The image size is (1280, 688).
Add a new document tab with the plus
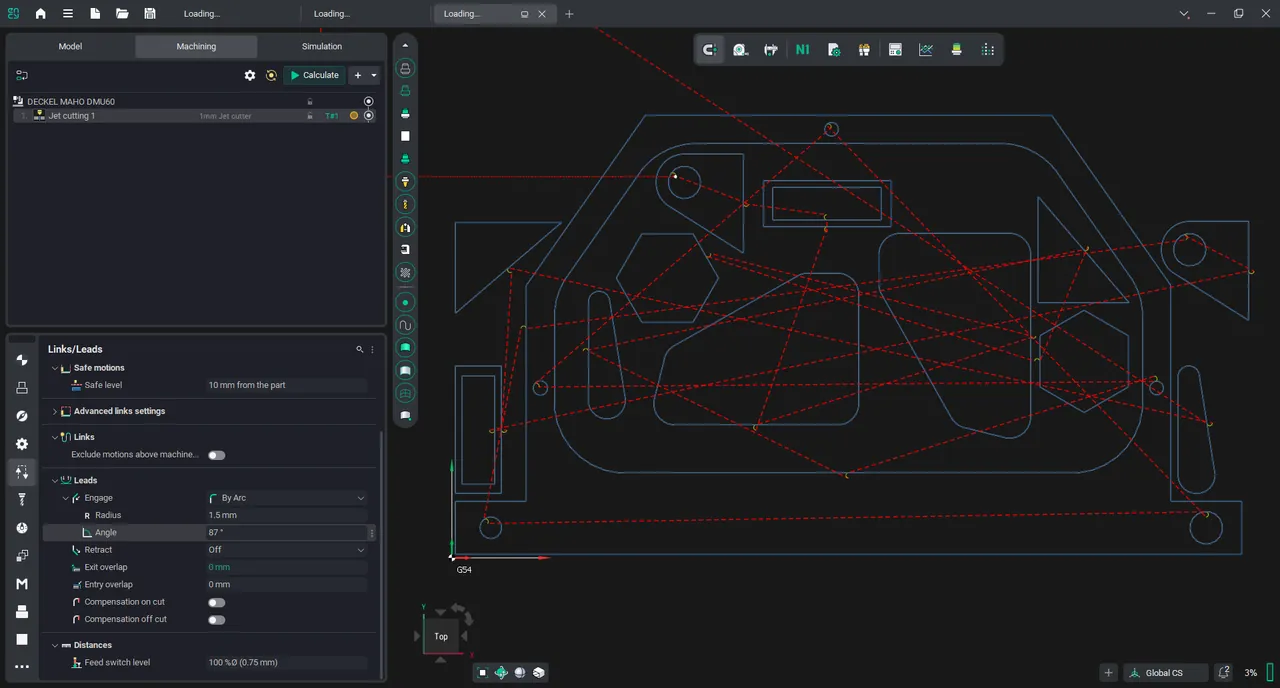pos(569,14)
